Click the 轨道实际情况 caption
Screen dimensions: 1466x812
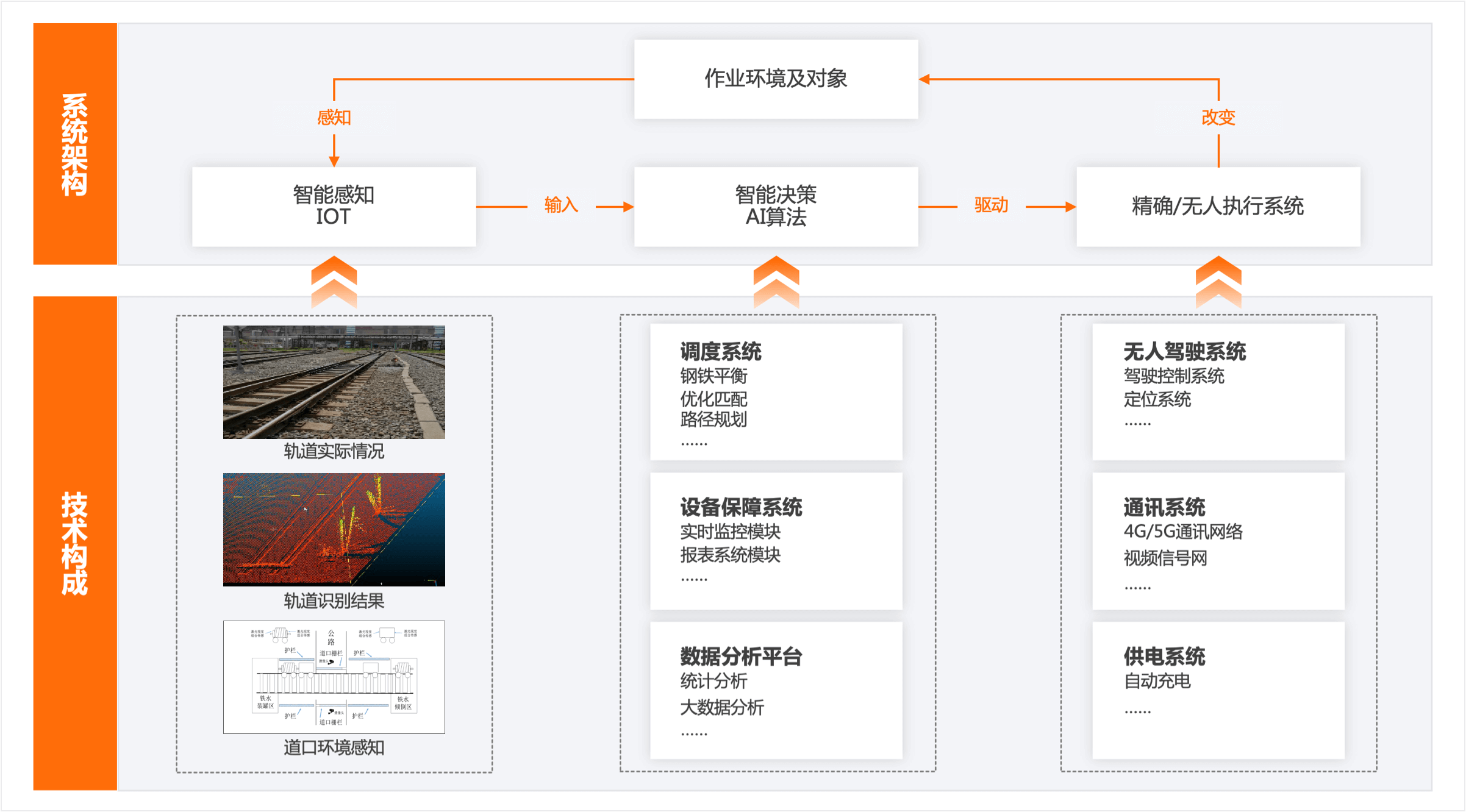(x=334, y=451)
